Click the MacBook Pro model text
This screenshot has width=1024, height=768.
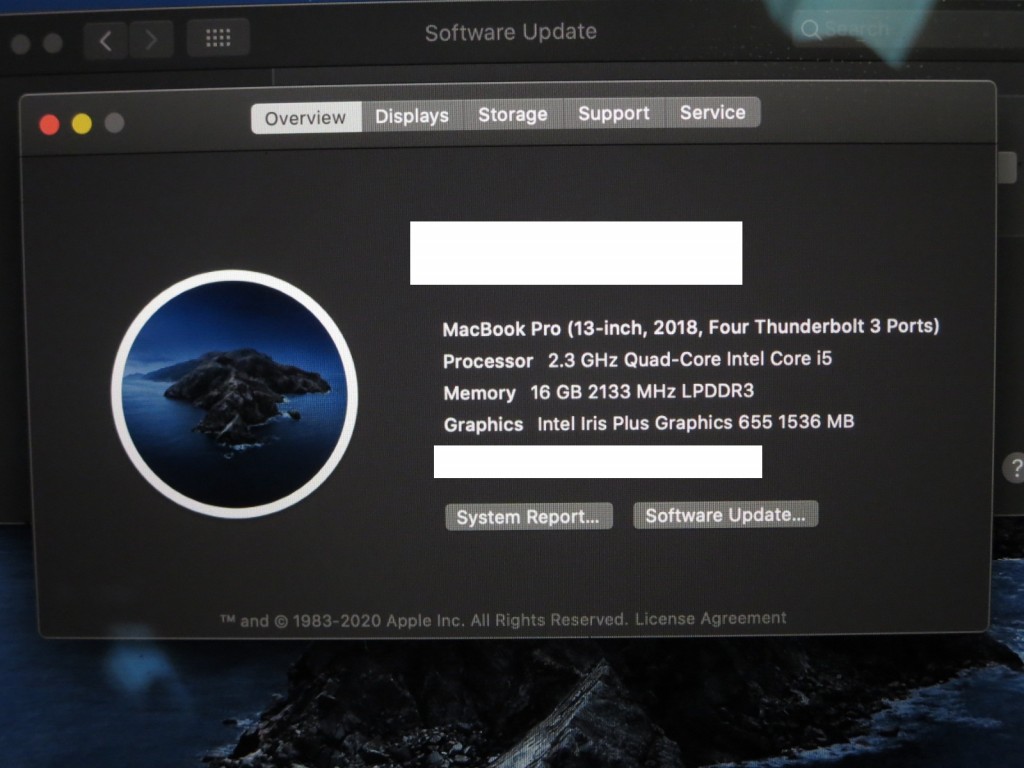point(691,327)
